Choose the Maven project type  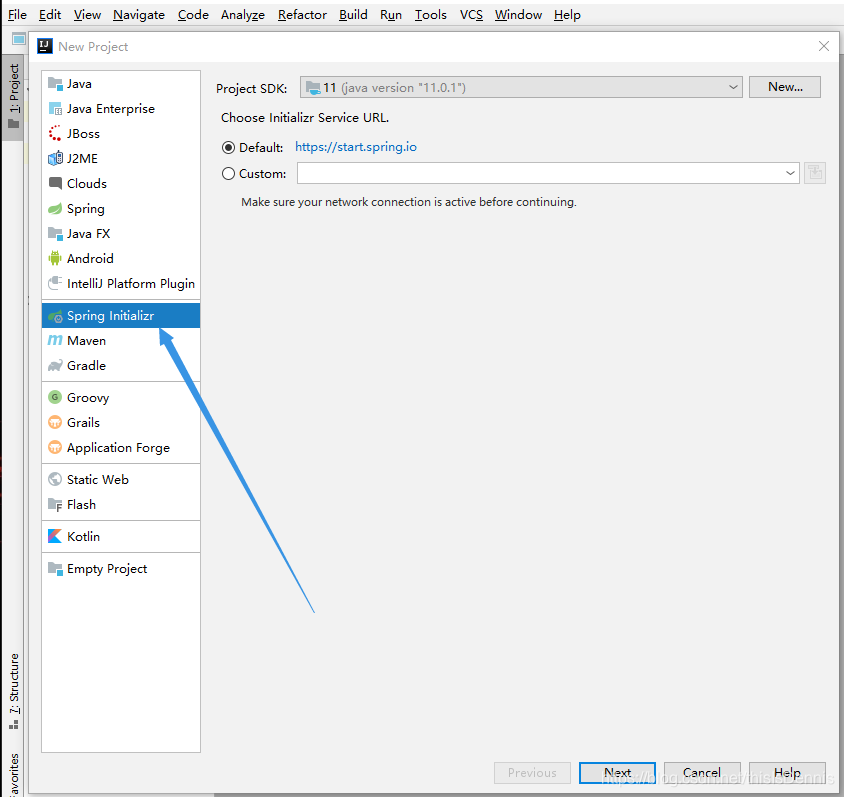click(121, 341)
